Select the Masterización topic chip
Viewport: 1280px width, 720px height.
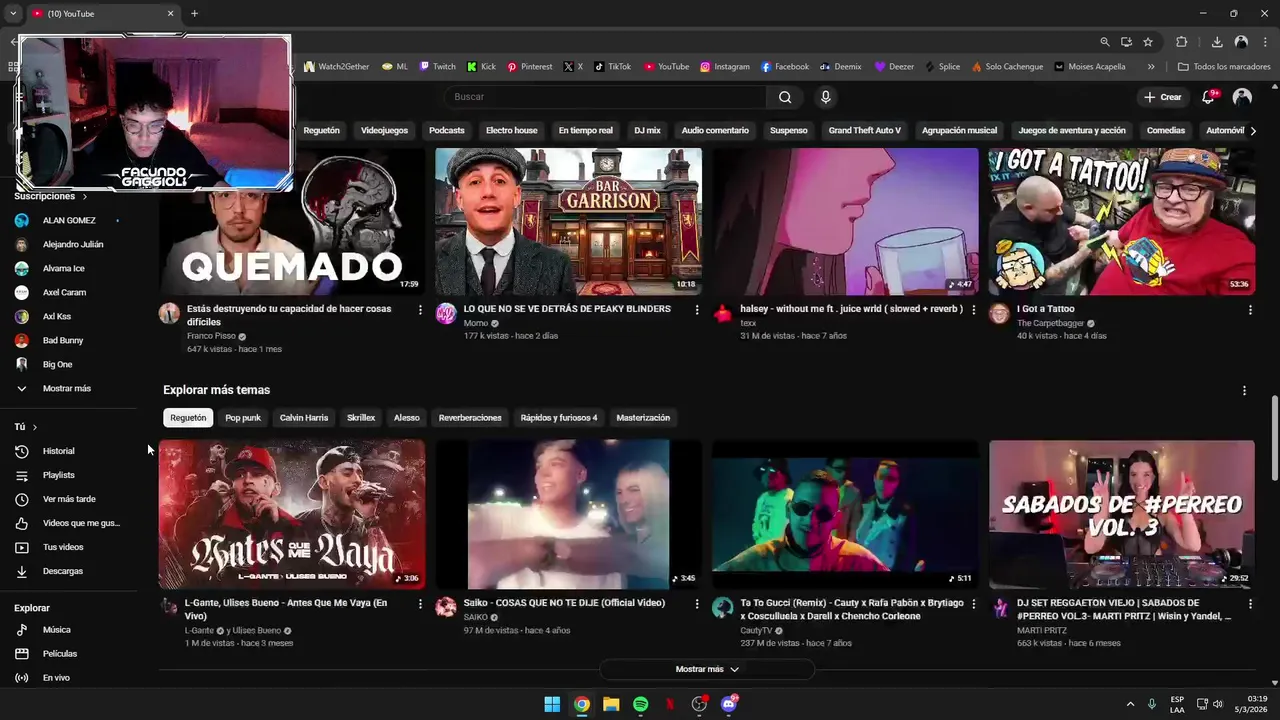643,418
